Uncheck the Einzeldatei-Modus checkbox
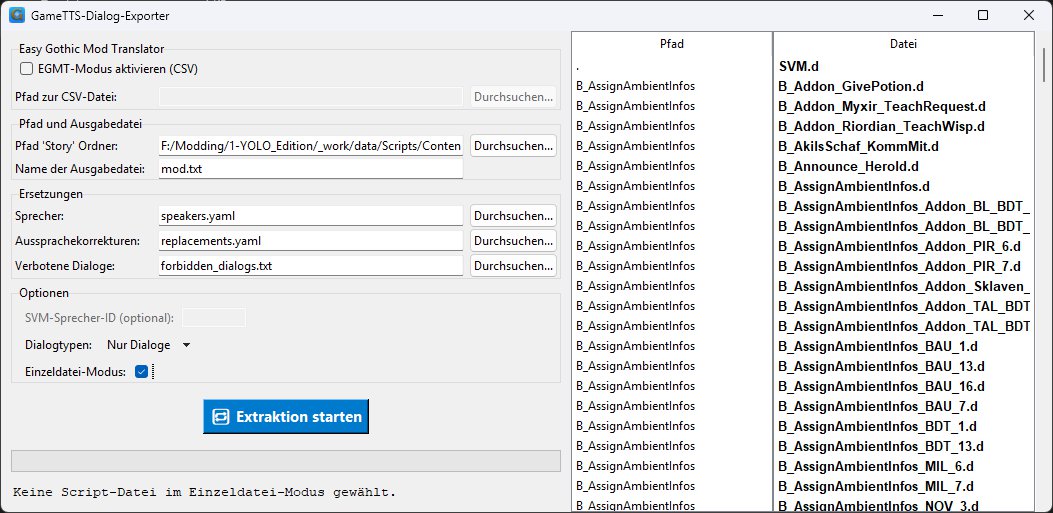The image size is (1053, 513). (141, 371)
